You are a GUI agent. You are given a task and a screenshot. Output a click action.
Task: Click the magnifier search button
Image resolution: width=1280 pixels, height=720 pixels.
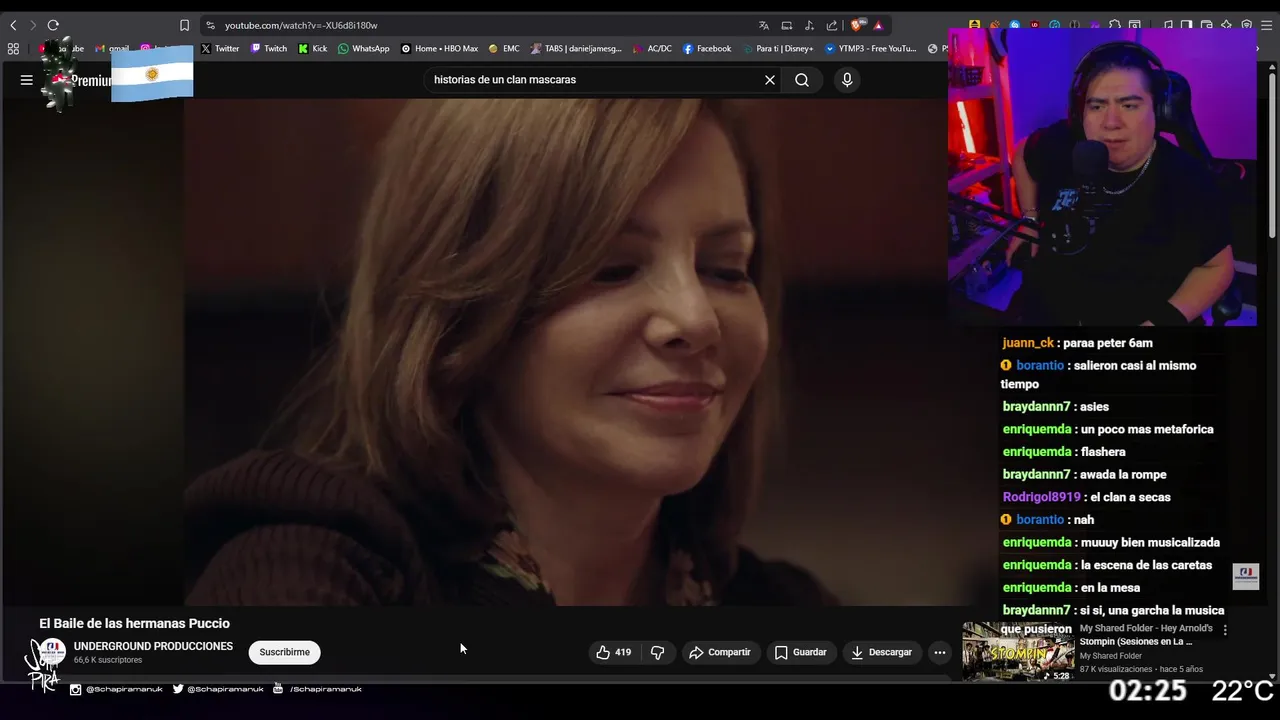802,80
